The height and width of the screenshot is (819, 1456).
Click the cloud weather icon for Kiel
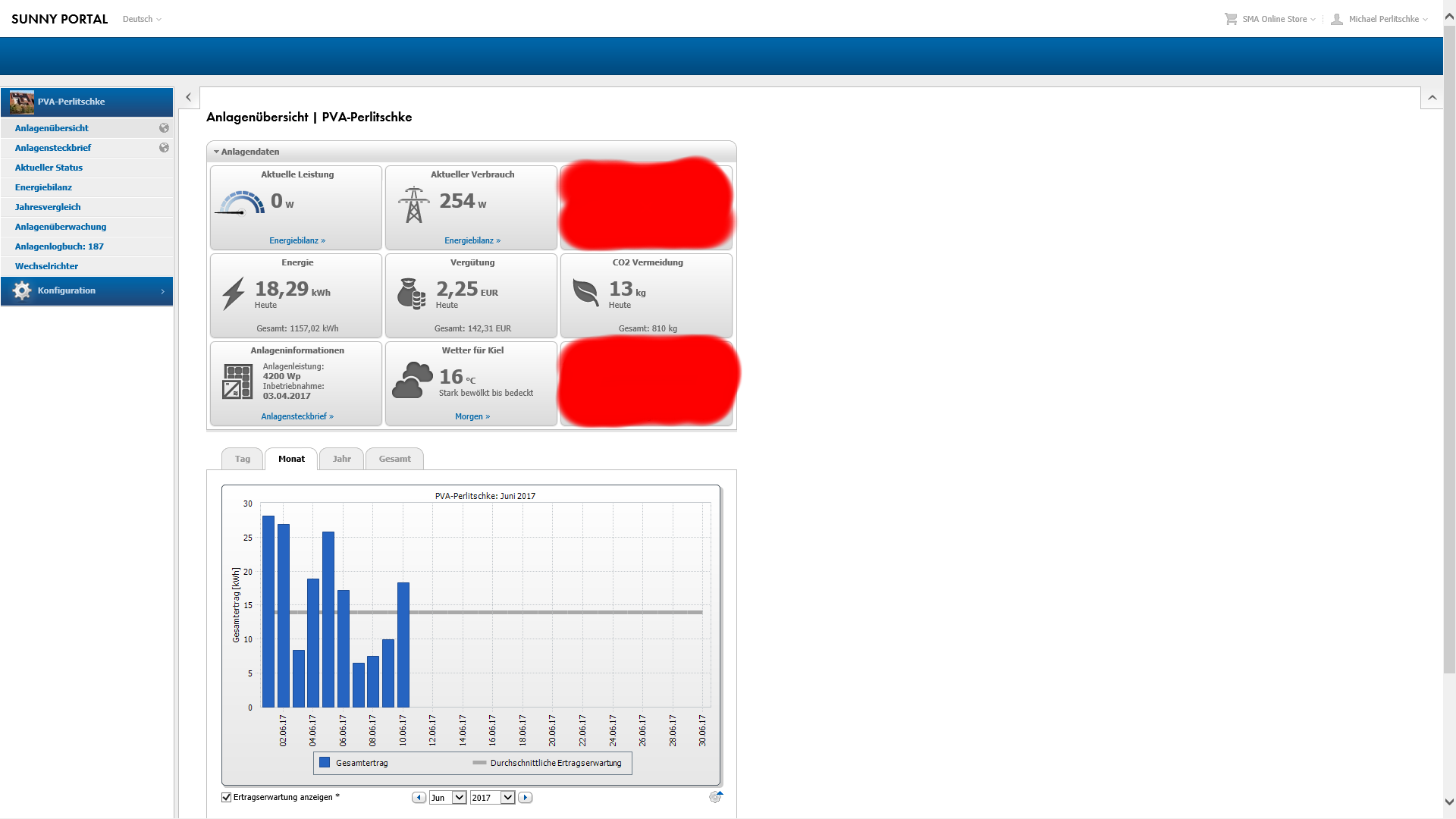(x=412, y=380)
